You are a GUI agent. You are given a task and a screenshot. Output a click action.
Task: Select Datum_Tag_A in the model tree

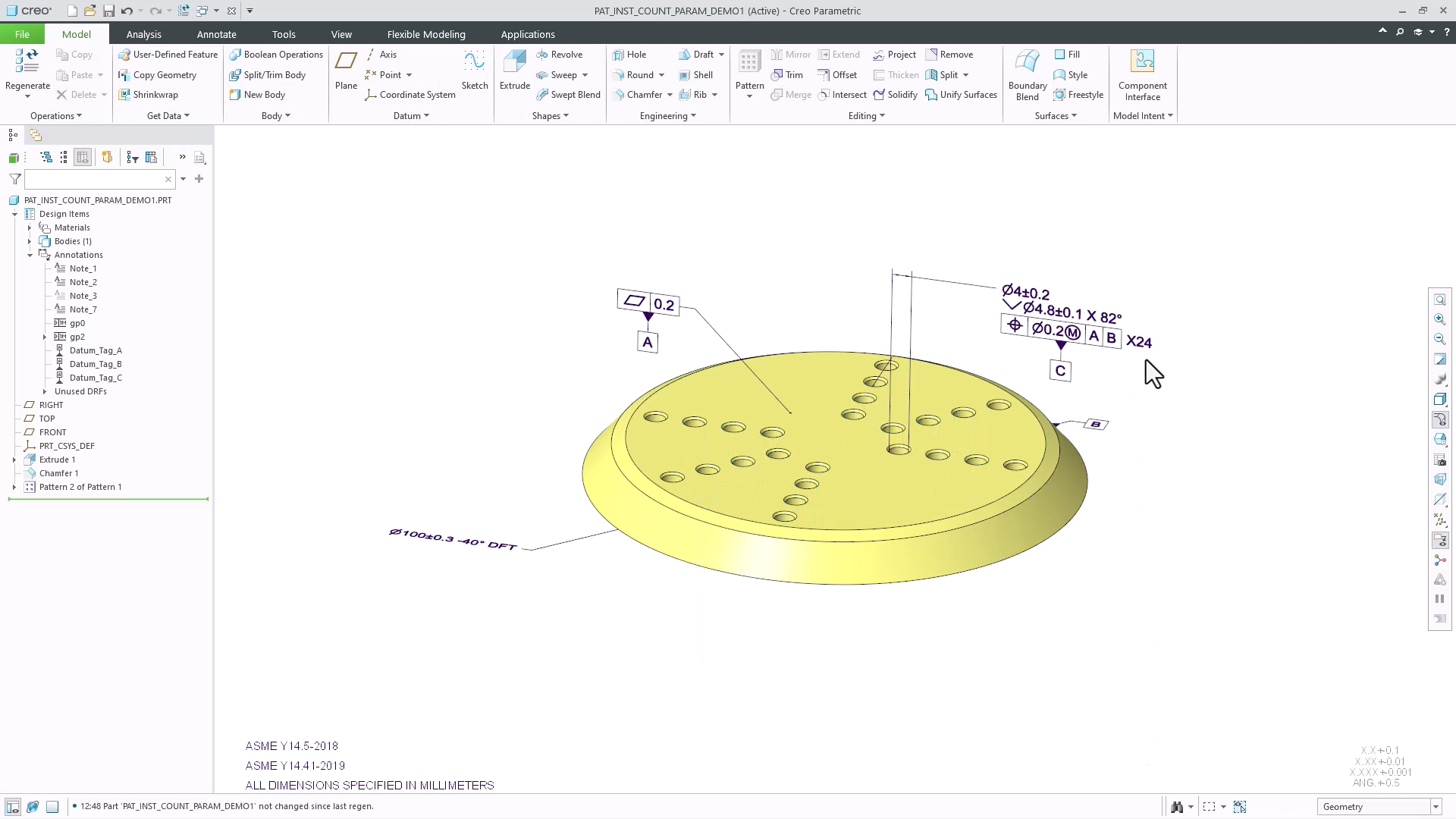(96, 350)
